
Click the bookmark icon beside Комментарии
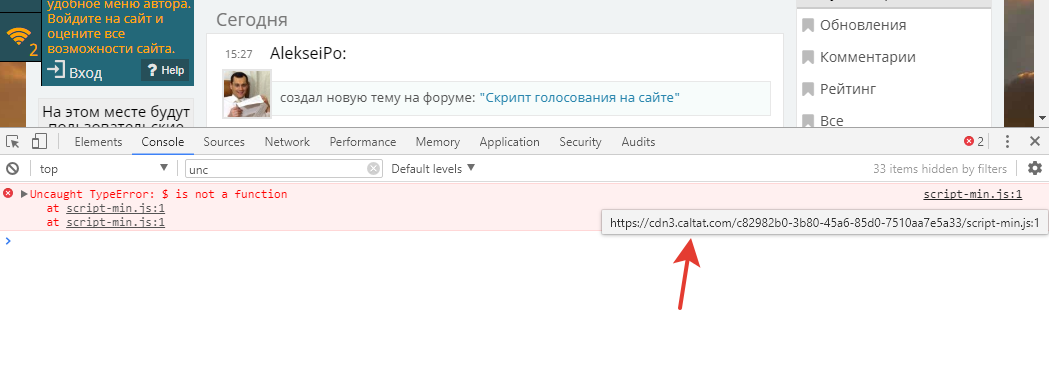(807, 57)
